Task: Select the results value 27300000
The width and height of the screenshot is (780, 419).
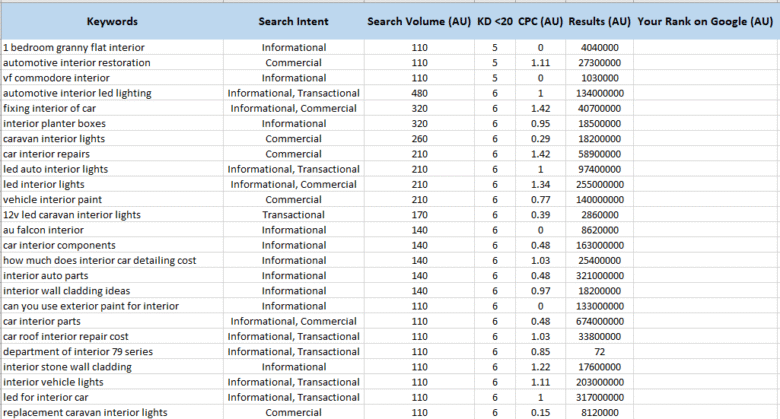Action: tap(599, 63)
